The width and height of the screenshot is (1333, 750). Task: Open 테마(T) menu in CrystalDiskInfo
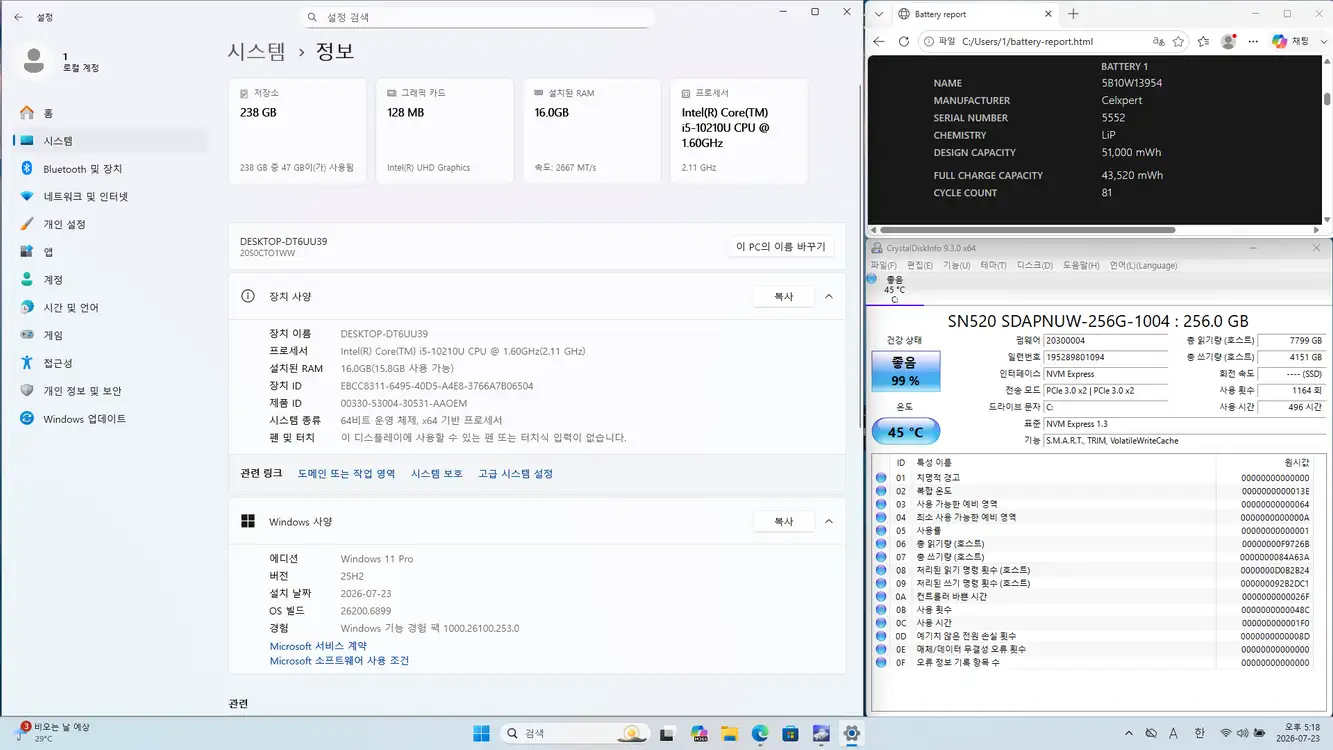click(993, 265)
